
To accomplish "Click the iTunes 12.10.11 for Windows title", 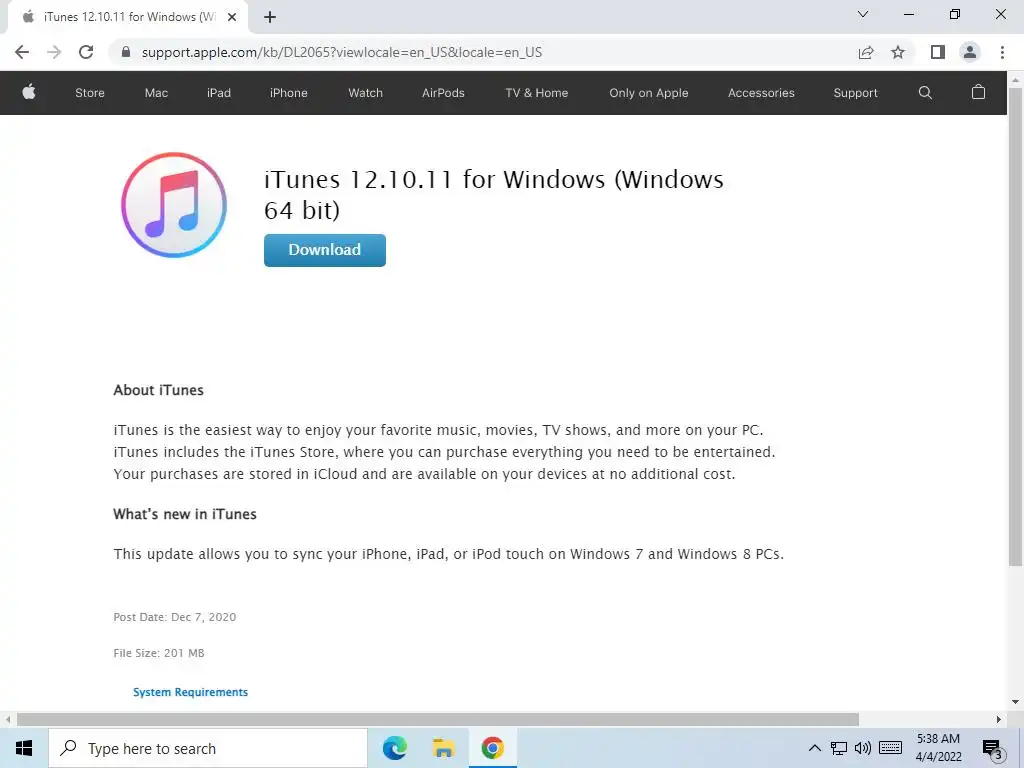I will tap(494, 195).
